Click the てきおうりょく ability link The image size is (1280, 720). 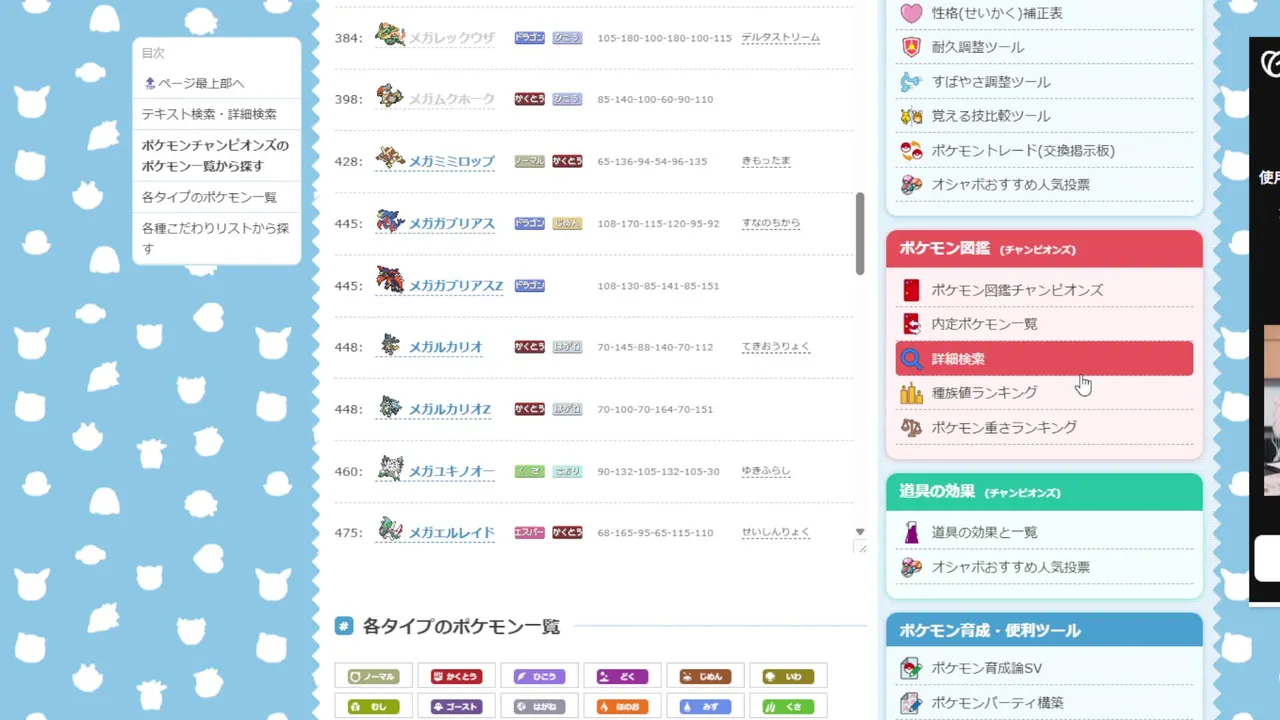(x=775, y=347)
